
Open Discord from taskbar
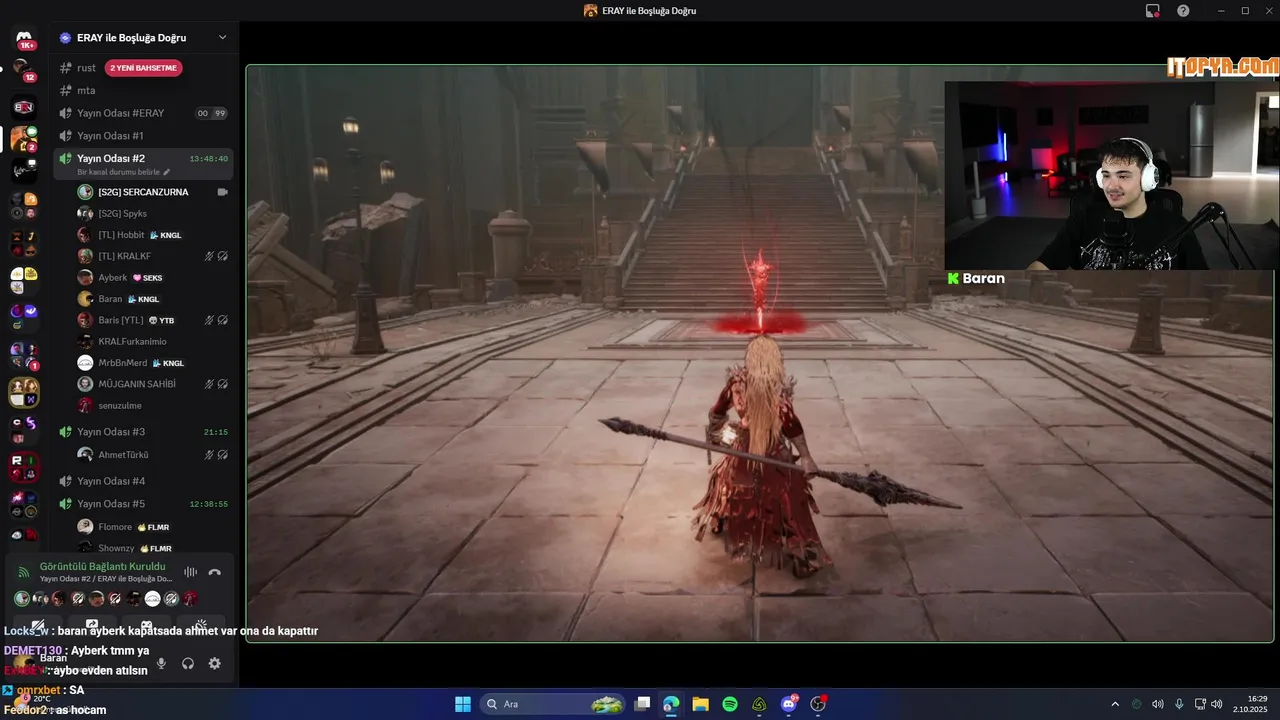tap(789, 704)
